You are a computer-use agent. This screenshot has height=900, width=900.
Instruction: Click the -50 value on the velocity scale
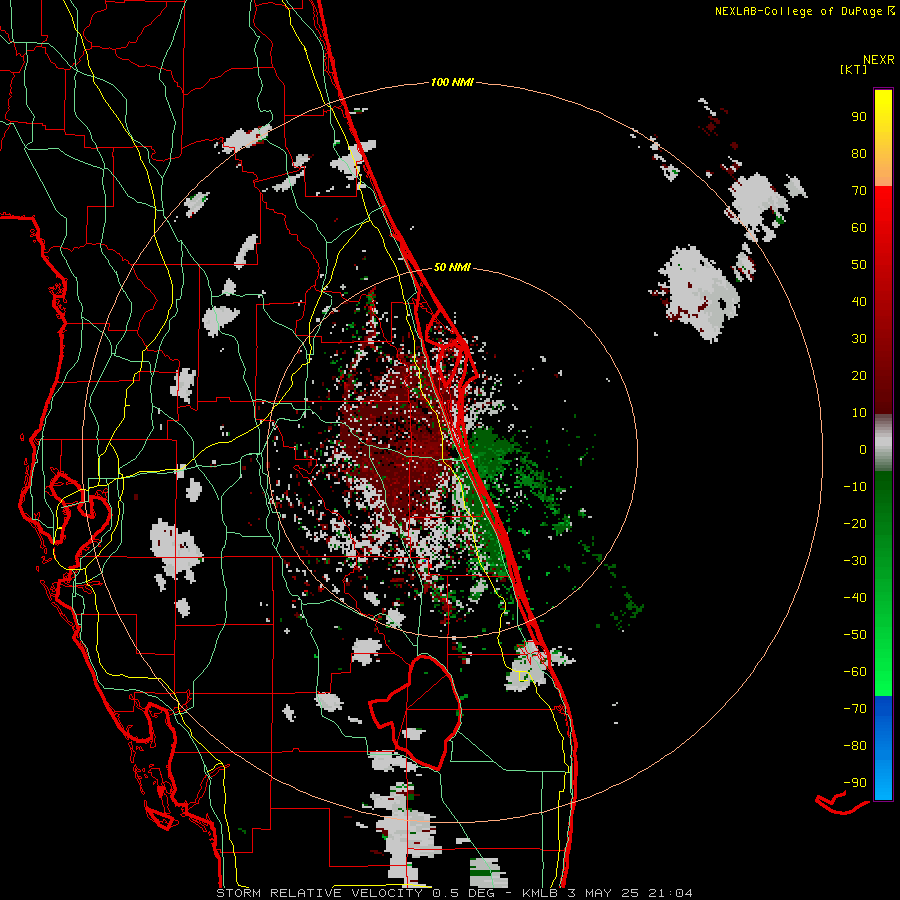coord(855,635)
